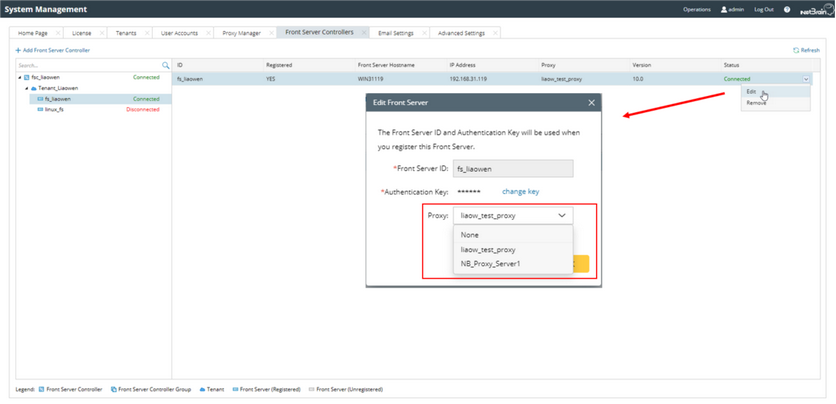
Task: Click the Refresh icon button
Action: click(797, 50)
